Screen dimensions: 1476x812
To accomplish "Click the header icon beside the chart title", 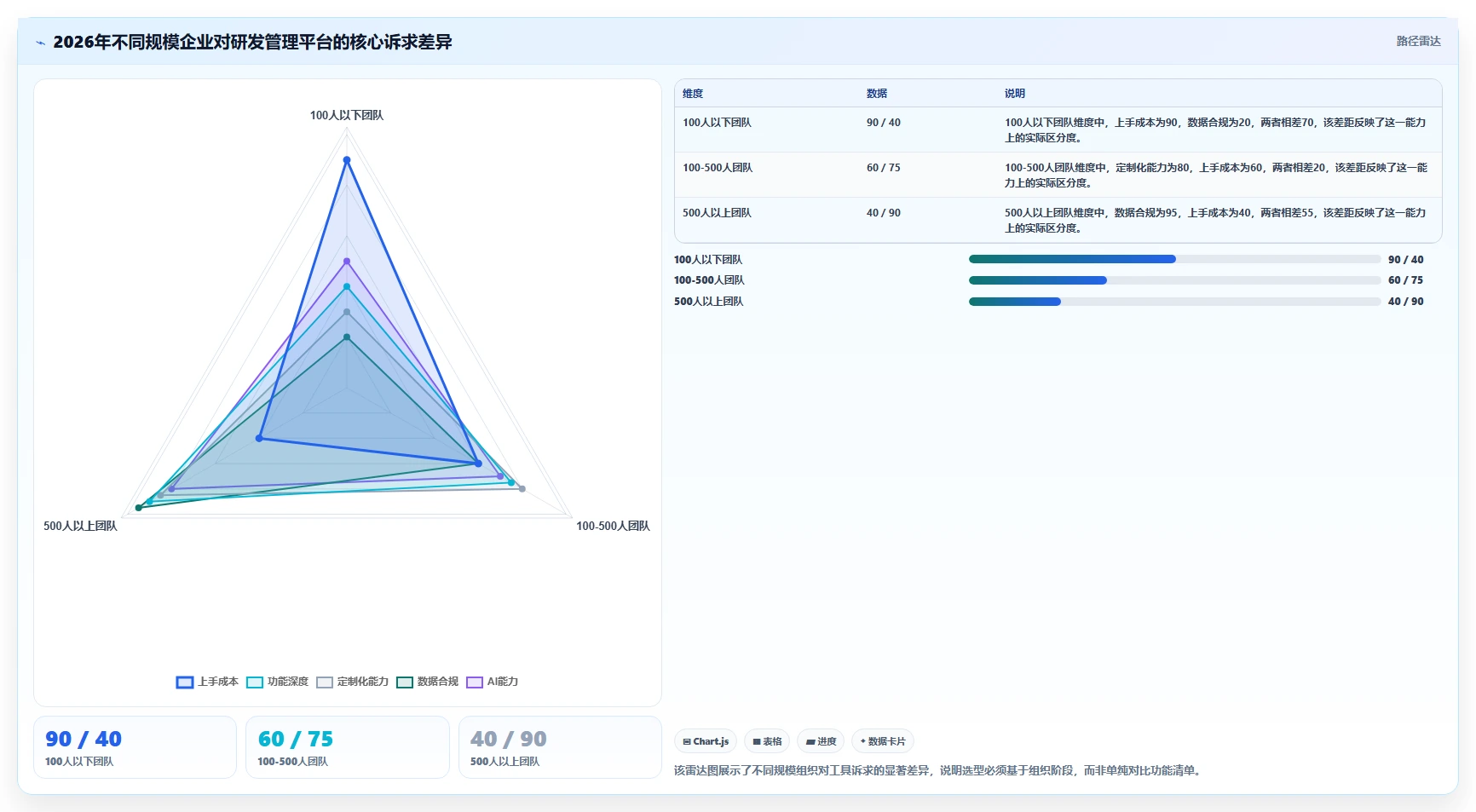I will (40, 43).
